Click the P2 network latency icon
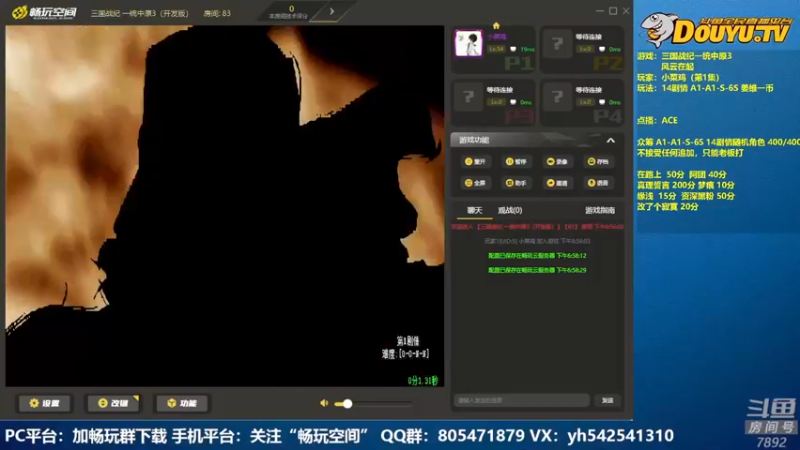This screenshot has width=800, height=450. 602,49
